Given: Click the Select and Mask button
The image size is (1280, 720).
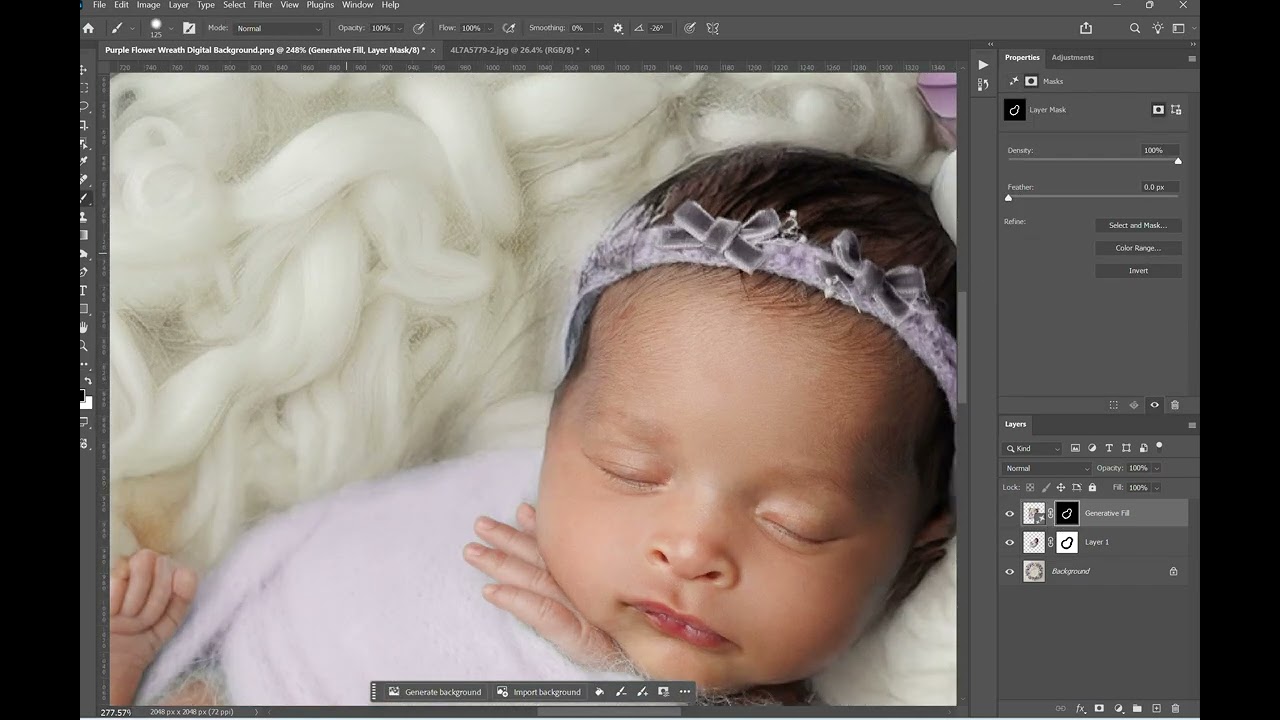Looking at the screenshot, I should click(x=1138, y=225).
